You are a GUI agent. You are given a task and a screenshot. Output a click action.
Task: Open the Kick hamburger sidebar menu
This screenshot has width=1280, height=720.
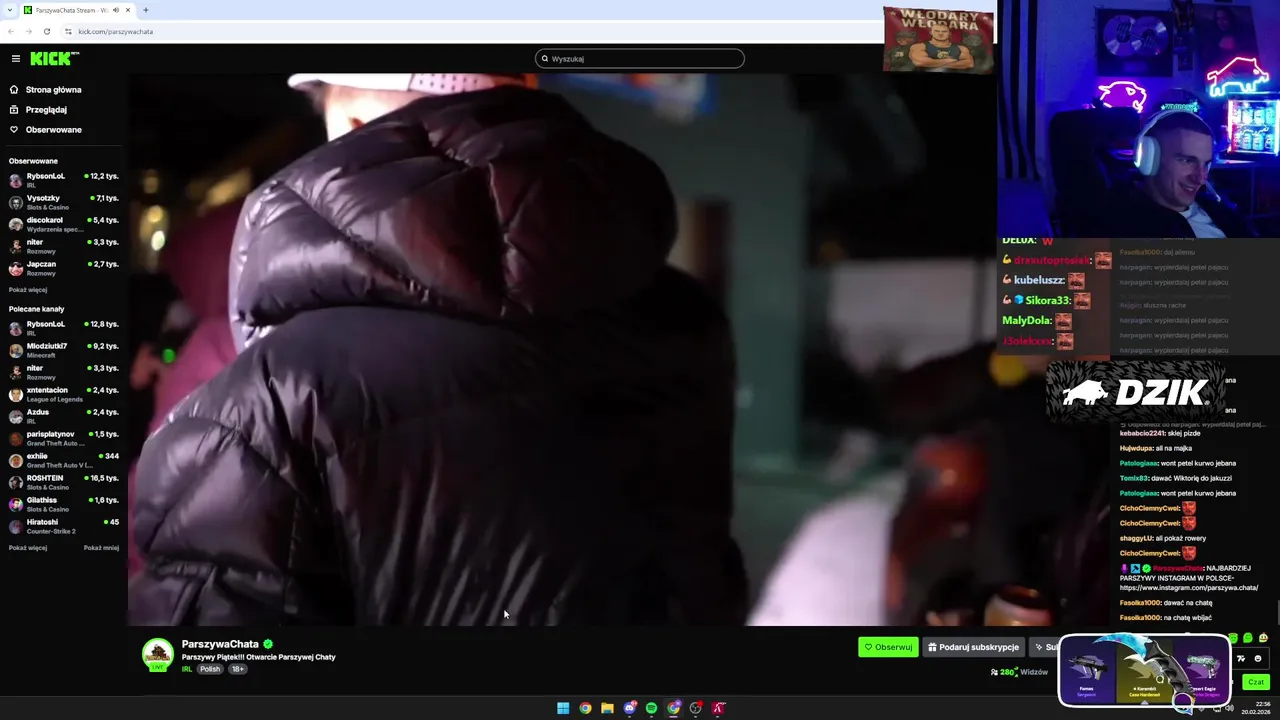15,59
